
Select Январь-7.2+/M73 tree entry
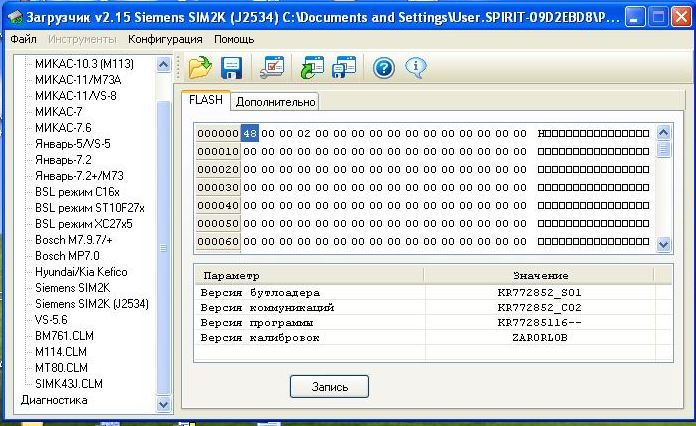[79, 176]
